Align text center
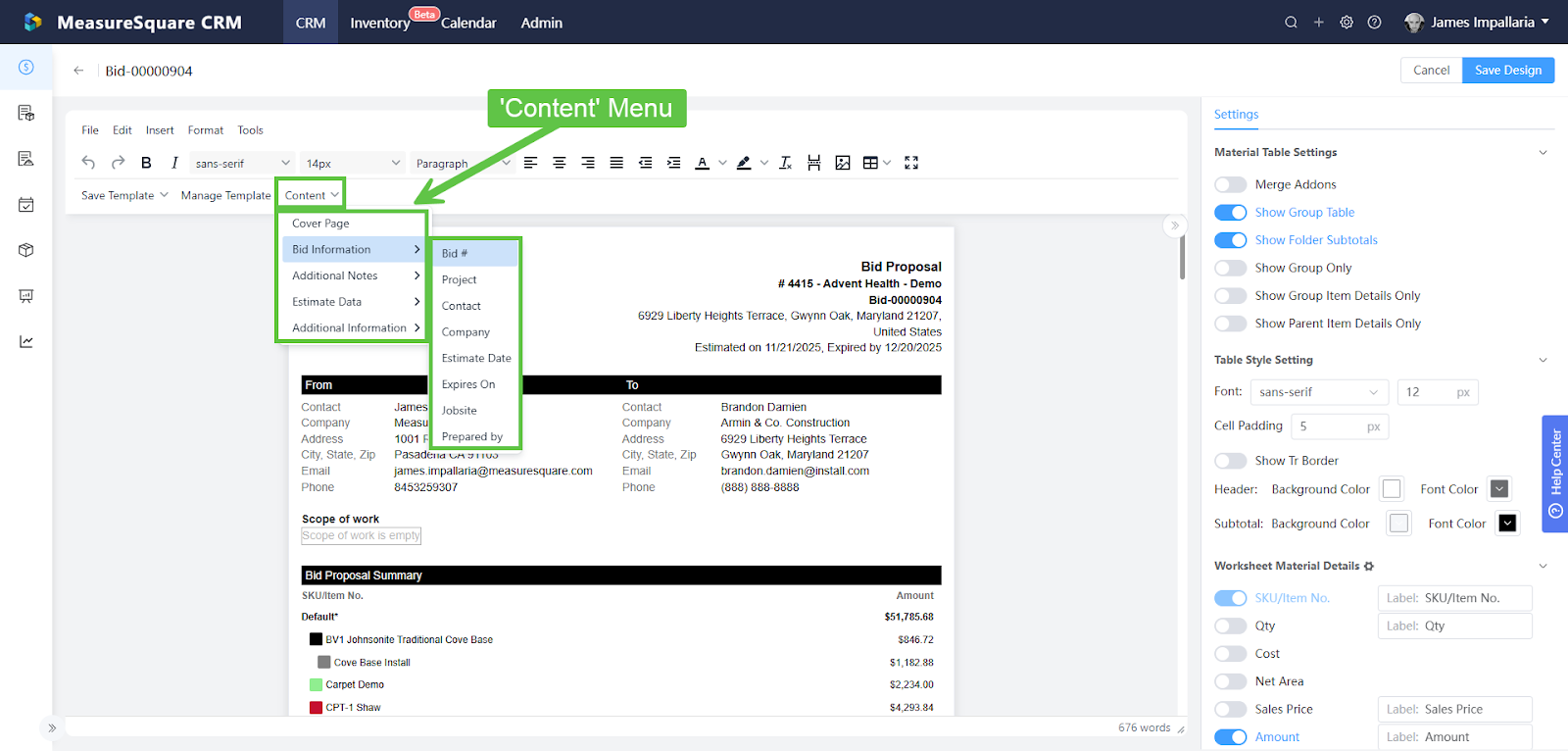Image resolution: width=1568 pixels, height=751 pixels. tap(559, 163)
